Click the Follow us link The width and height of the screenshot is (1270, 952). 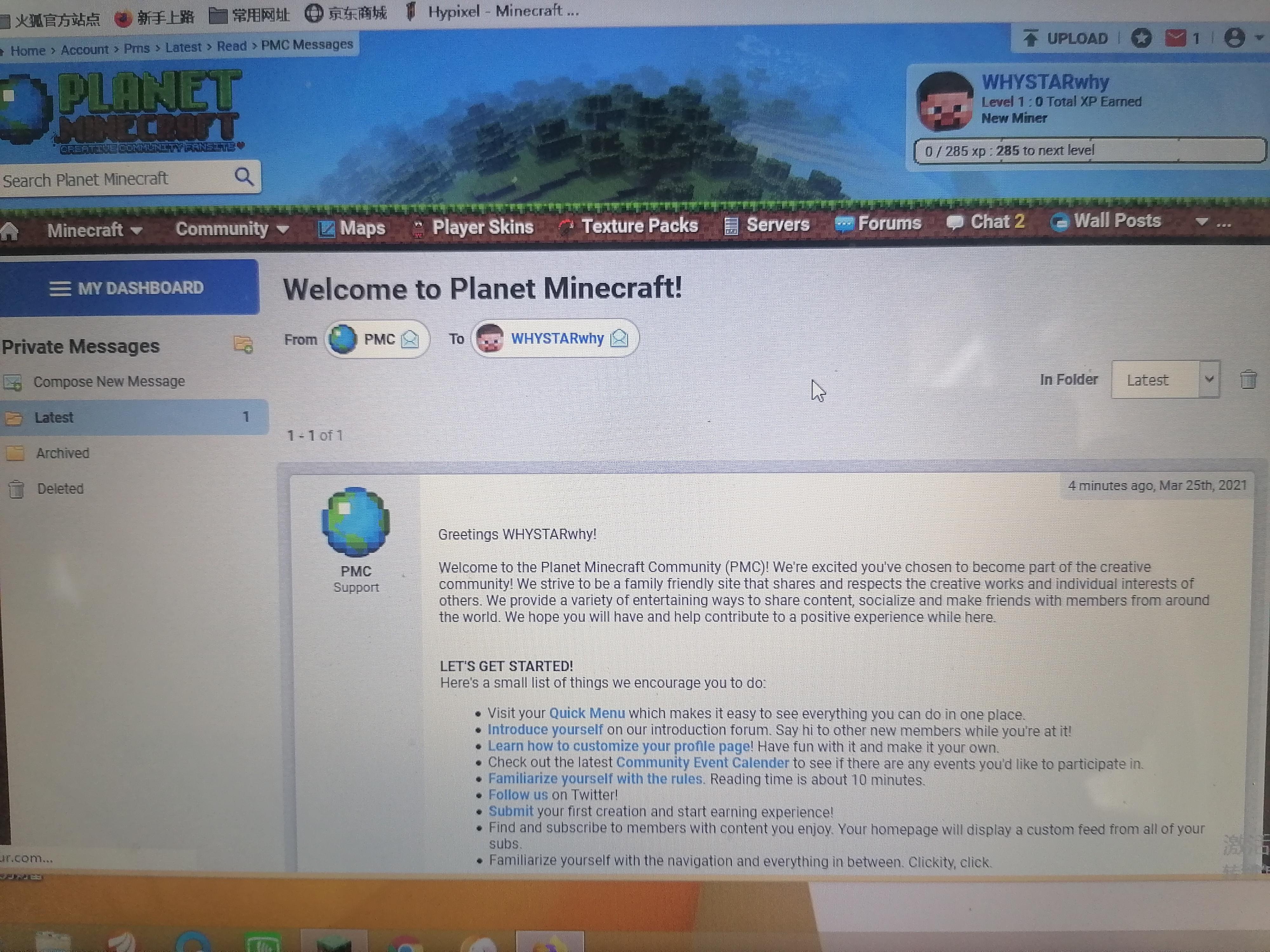pos(518,795)
